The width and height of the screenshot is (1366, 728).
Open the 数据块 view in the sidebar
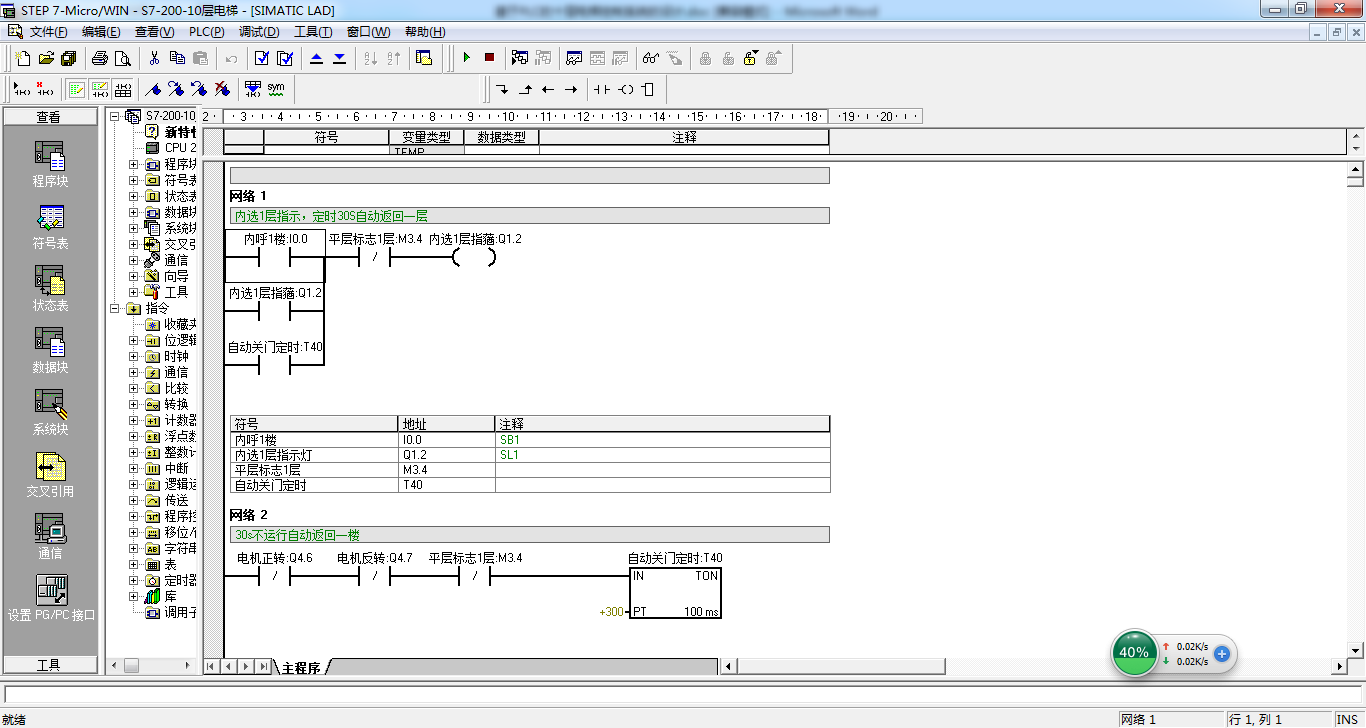pyautogui.click(x=50, y=352)
